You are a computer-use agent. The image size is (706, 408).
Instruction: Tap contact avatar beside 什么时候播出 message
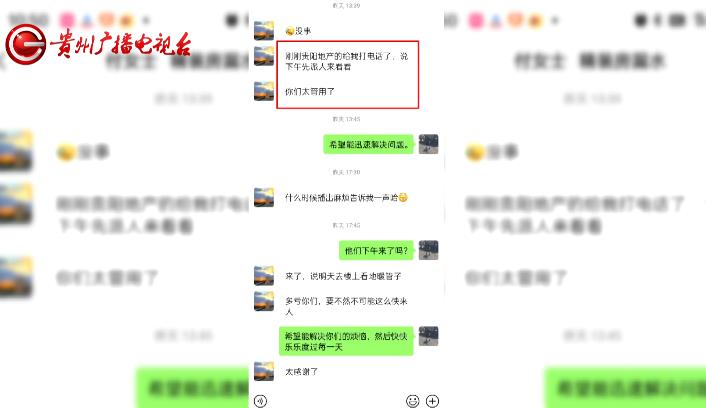(x=264, y=197)
